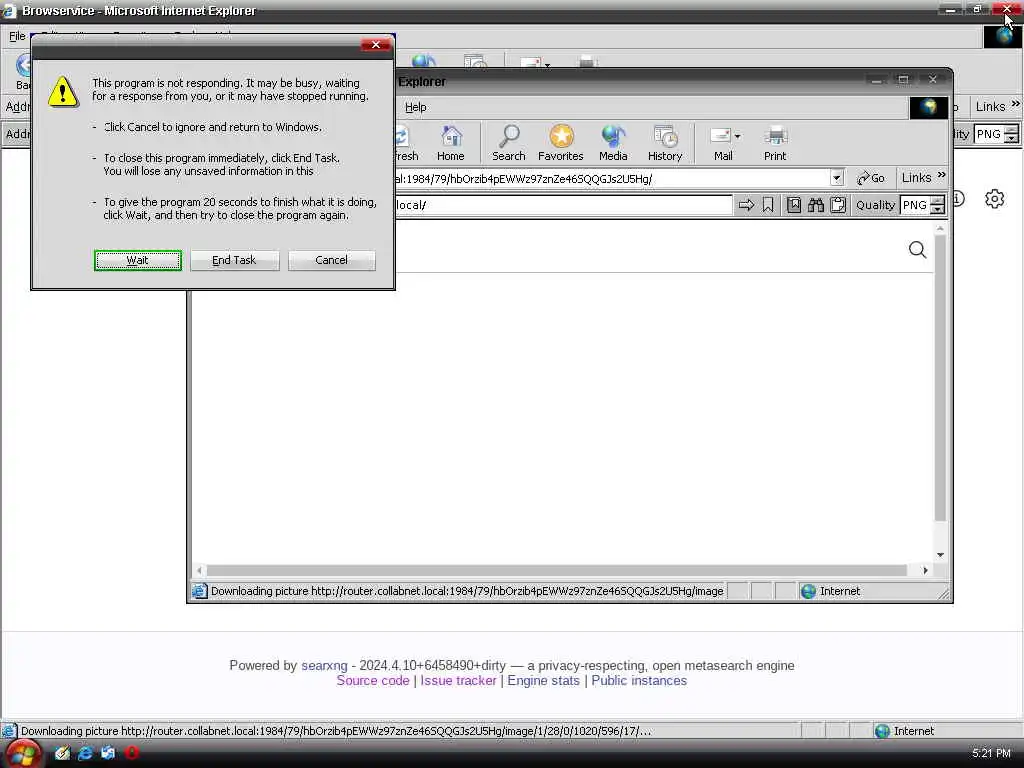The image size is (1024, 768).
Task: Click Home icon in front Explorer window
Action: (451, 143)
